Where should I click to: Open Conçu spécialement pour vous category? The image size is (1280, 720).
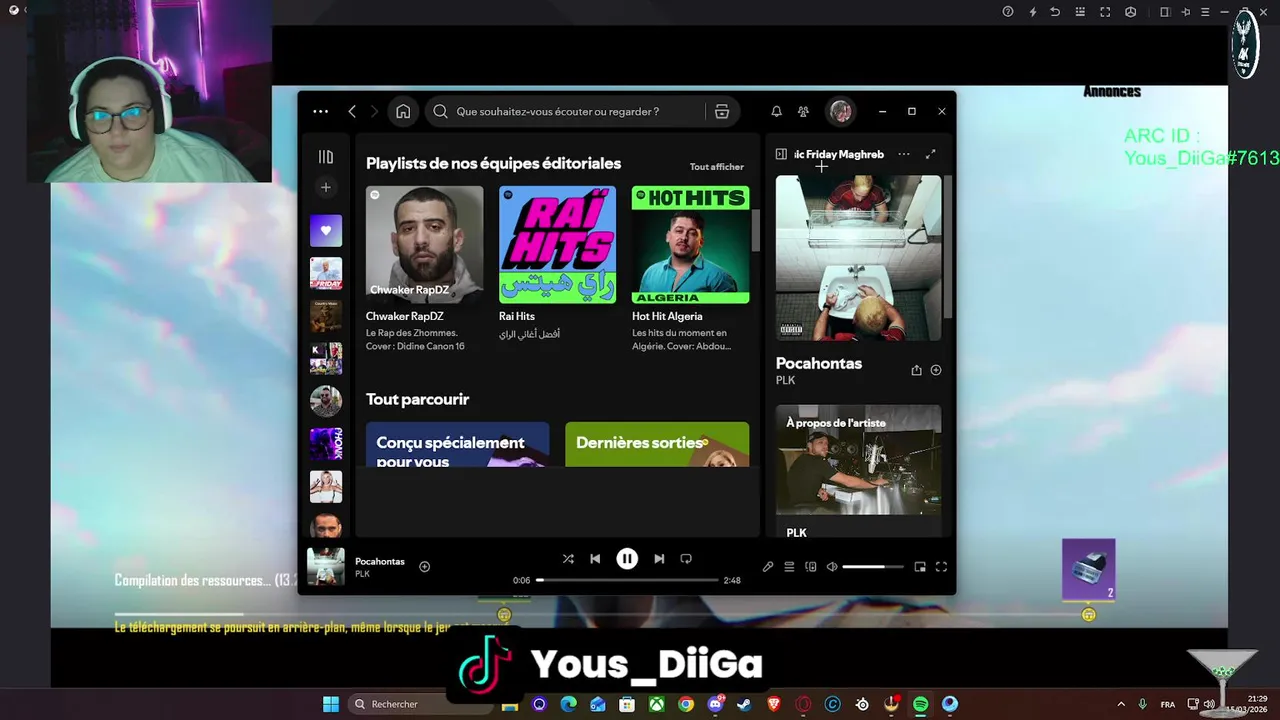point(457,444)
